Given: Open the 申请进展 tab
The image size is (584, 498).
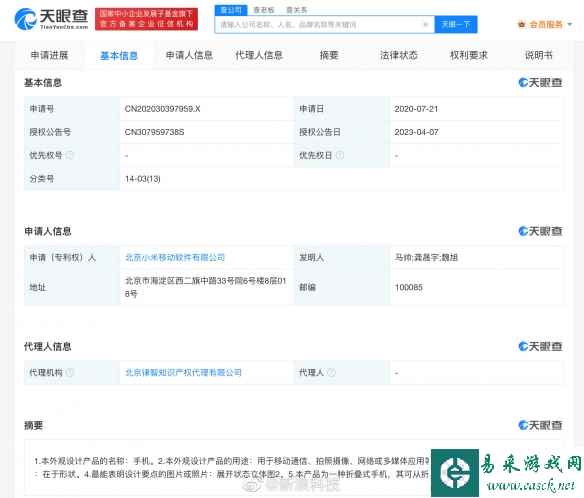Looking at the screenshot, I should (x=49, y=55).
